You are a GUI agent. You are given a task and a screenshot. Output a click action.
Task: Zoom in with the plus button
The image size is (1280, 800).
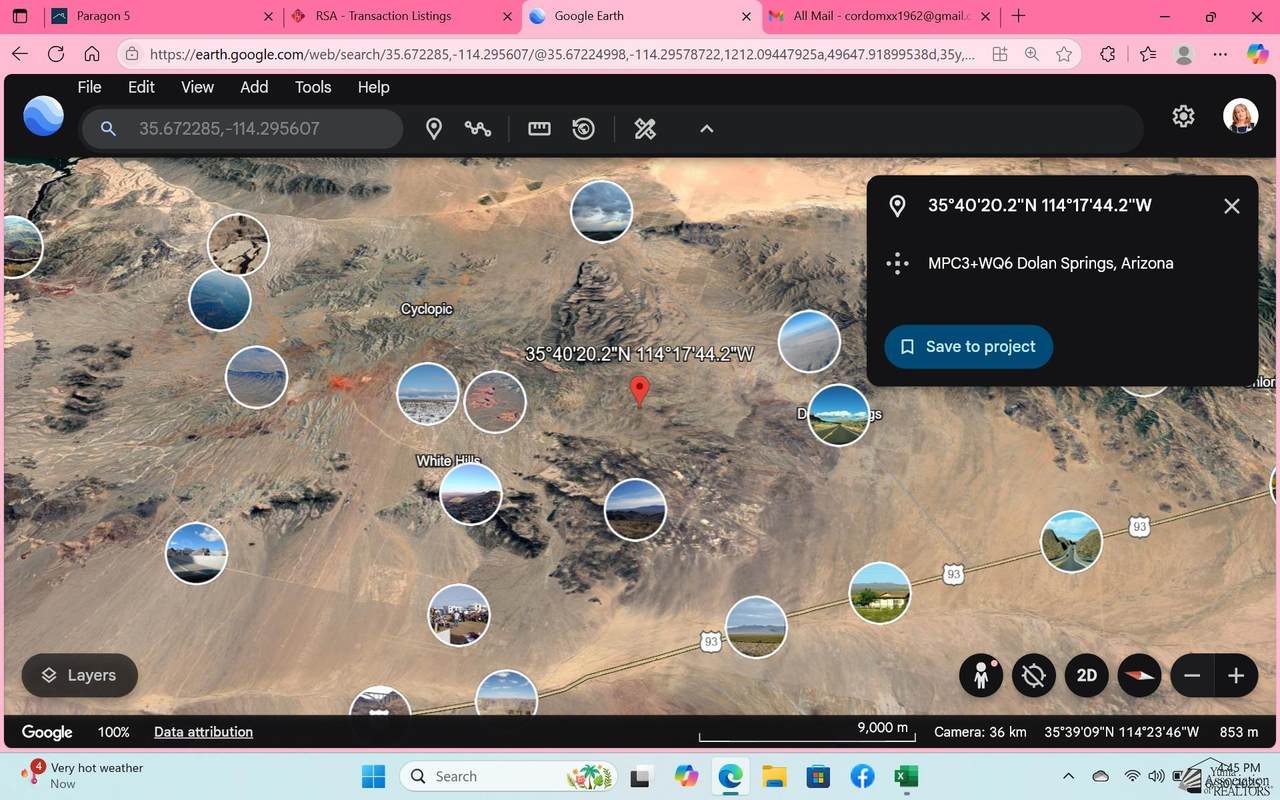[x=1236, y=676]
